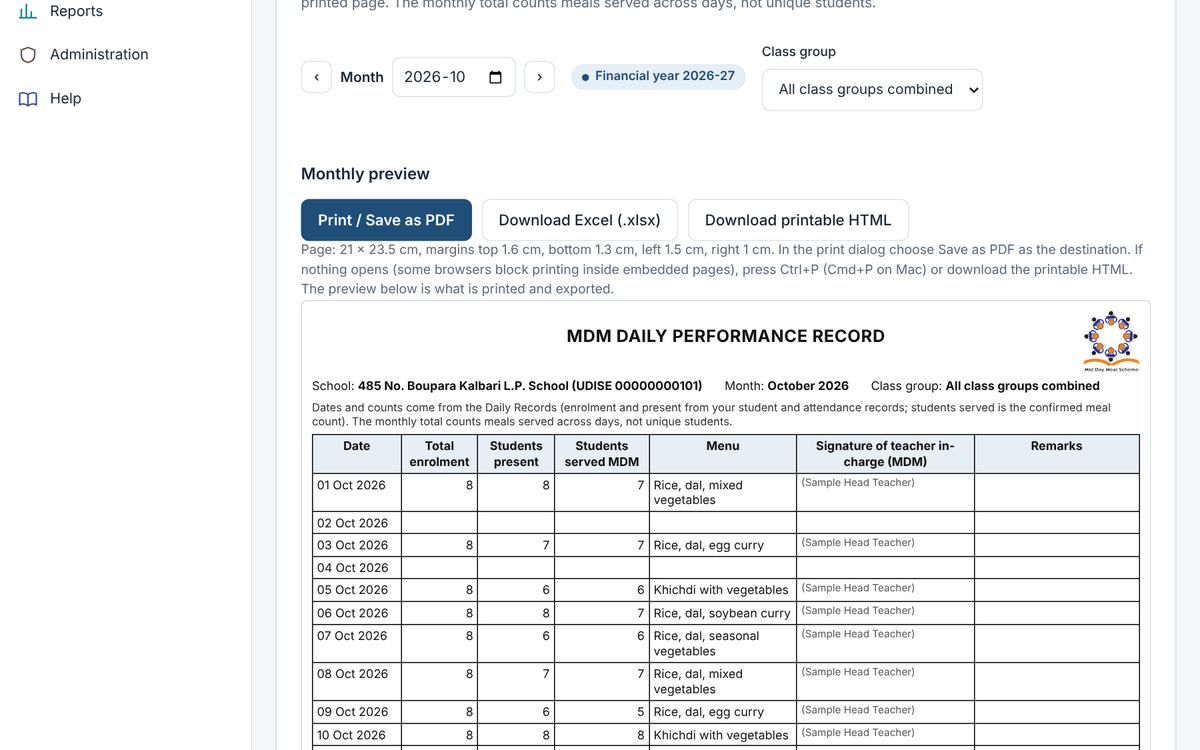Image resolution: width=1200 pixels, height=750 pixels.
Task: Click Rice, dal, soybean curry menu cell
Action: point(722,613)
